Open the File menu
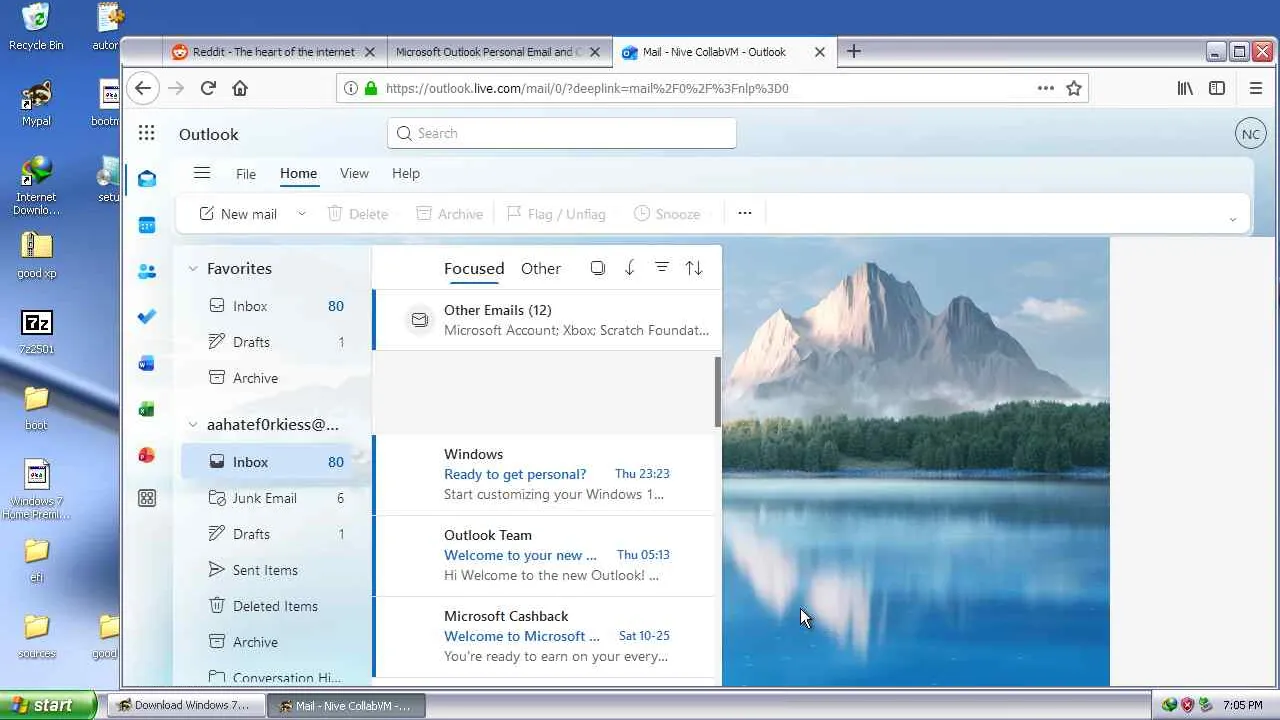Image resolution: width=1280 pixels, height=720 pixels. pos(246,174)
